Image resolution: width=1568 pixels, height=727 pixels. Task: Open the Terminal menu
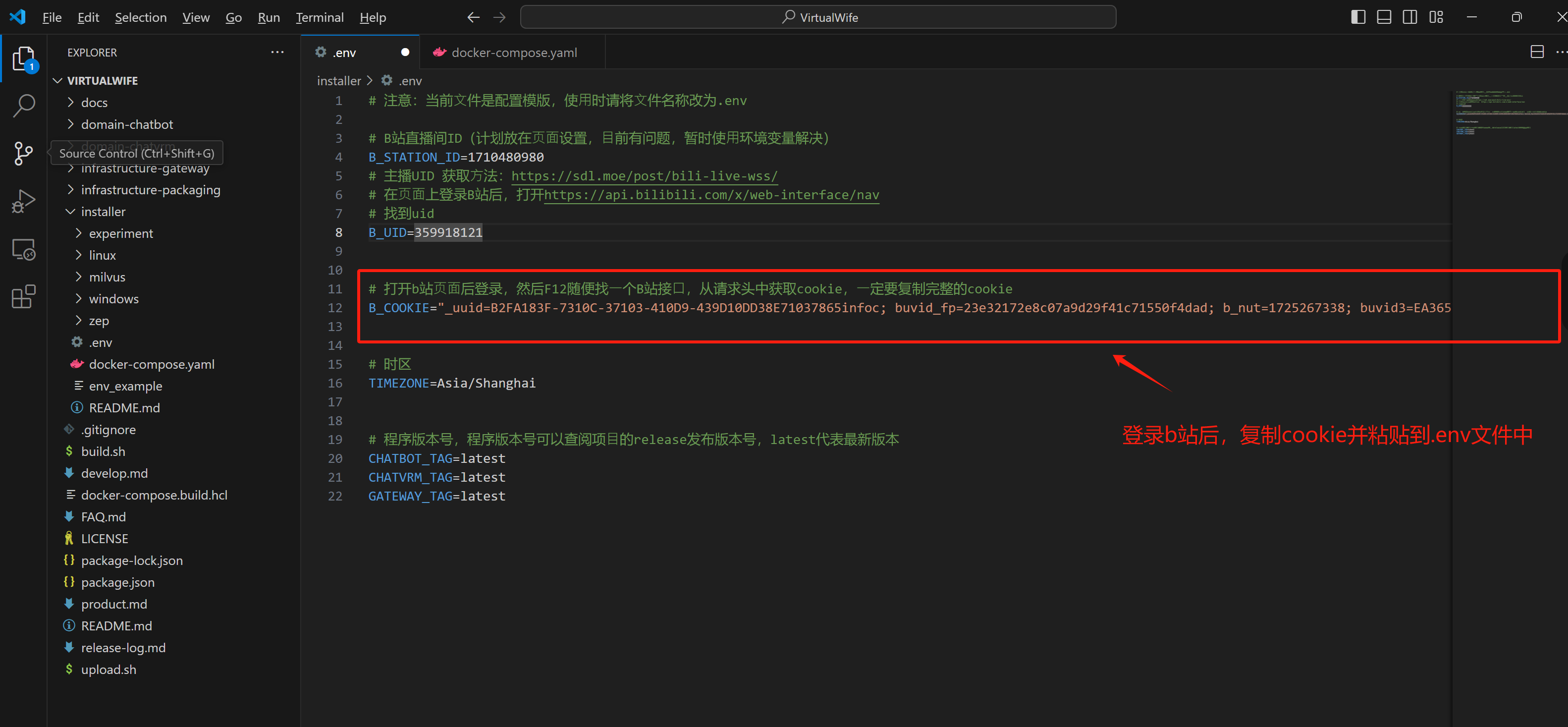coord(319,17)
